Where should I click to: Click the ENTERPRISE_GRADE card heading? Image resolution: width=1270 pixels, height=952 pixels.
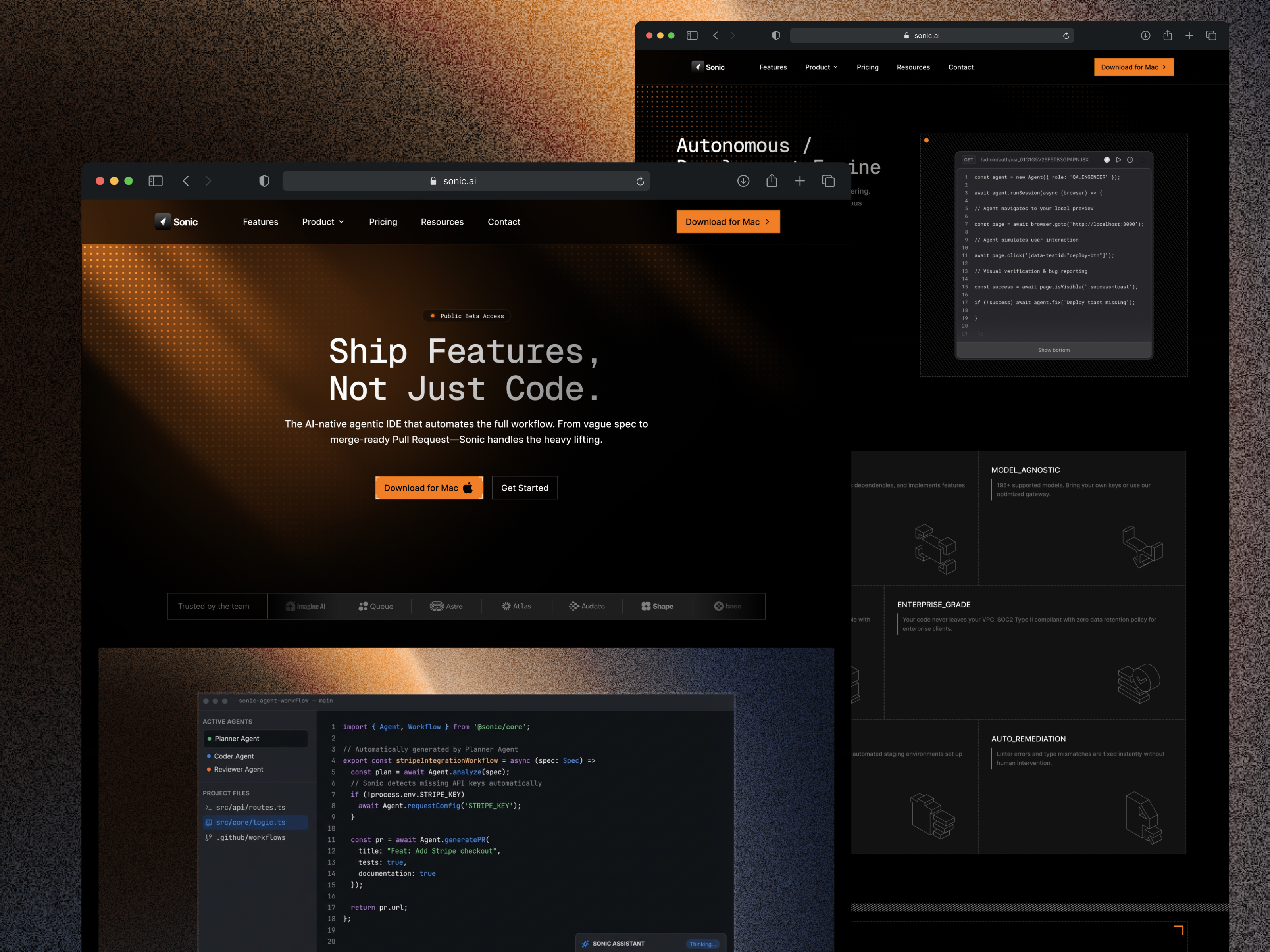pyautogui.click(x=933, y=604)
